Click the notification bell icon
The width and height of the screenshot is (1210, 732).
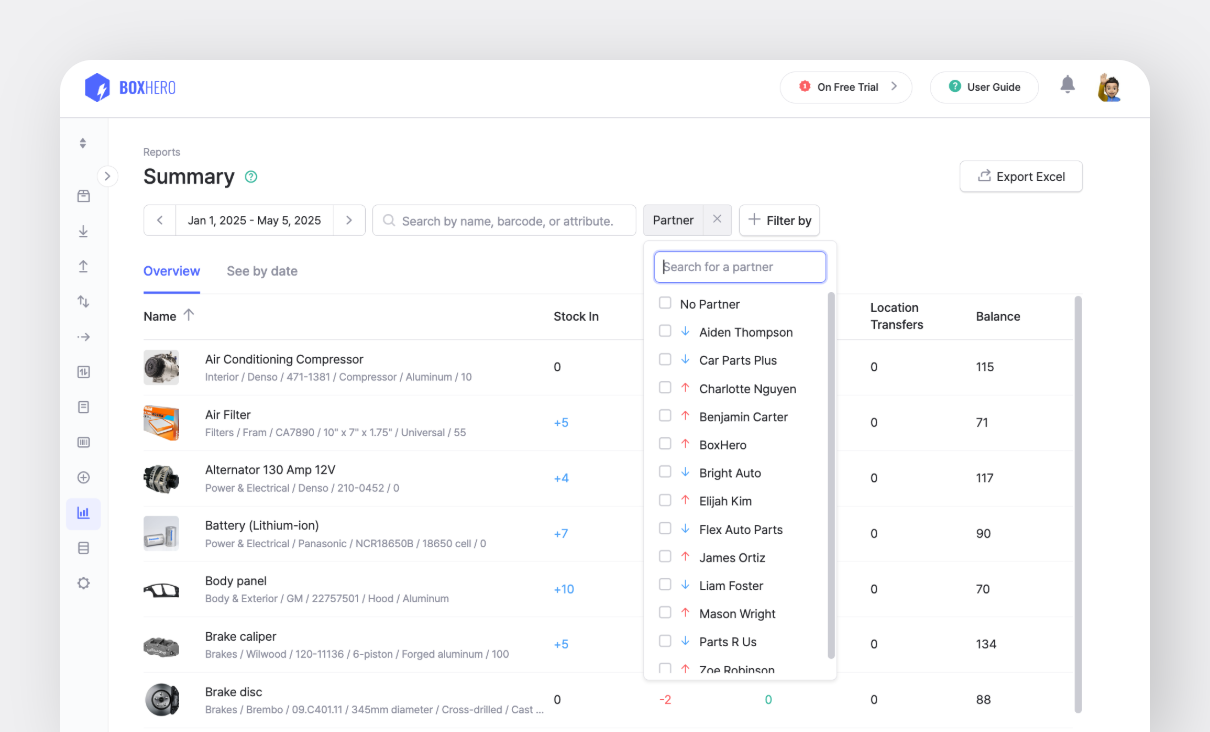pos(1067,85)
